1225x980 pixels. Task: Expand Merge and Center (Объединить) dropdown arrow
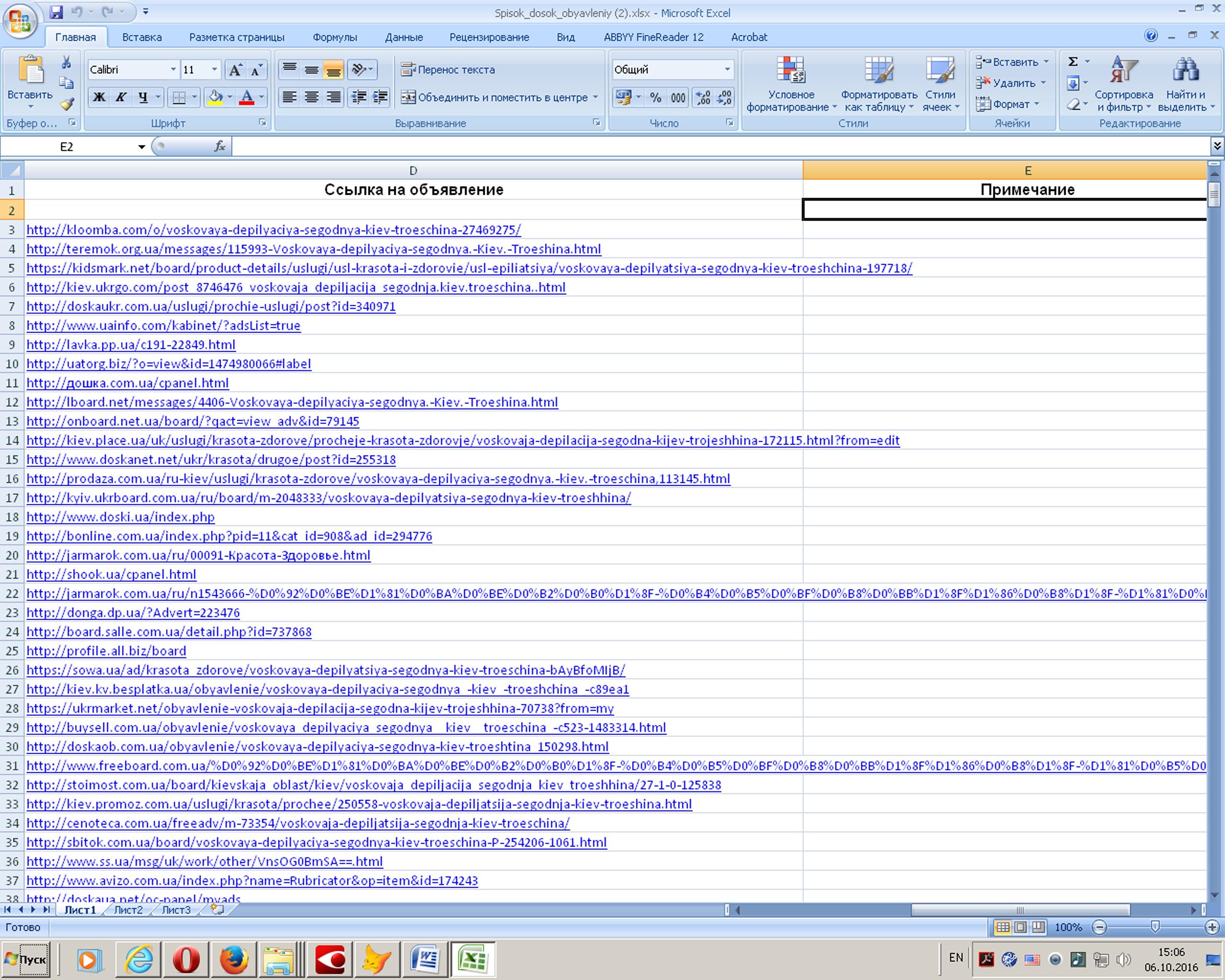point(595,97)
